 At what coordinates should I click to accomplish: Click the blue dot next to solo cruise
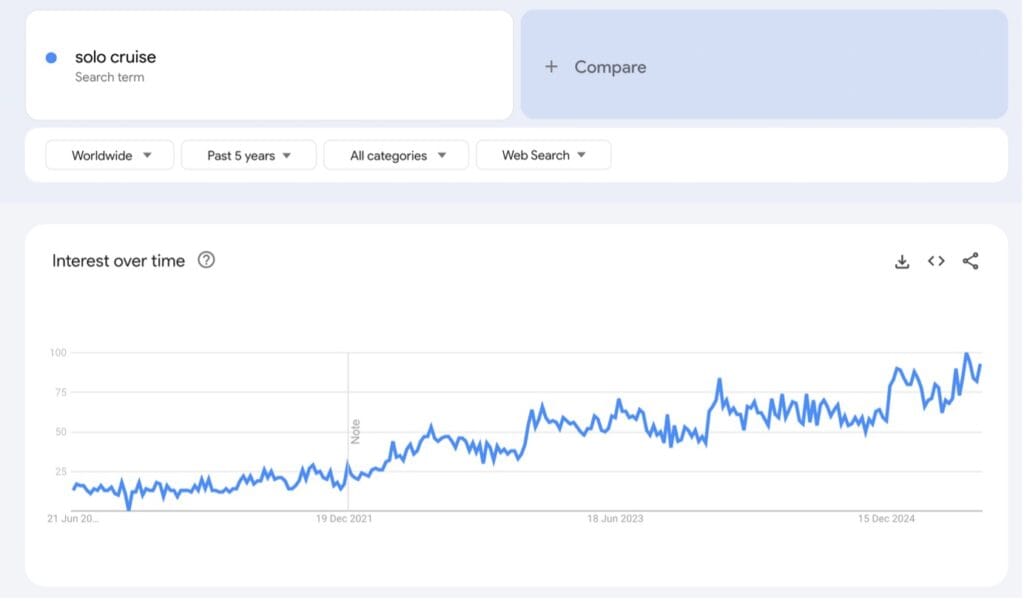click(49, 58)
